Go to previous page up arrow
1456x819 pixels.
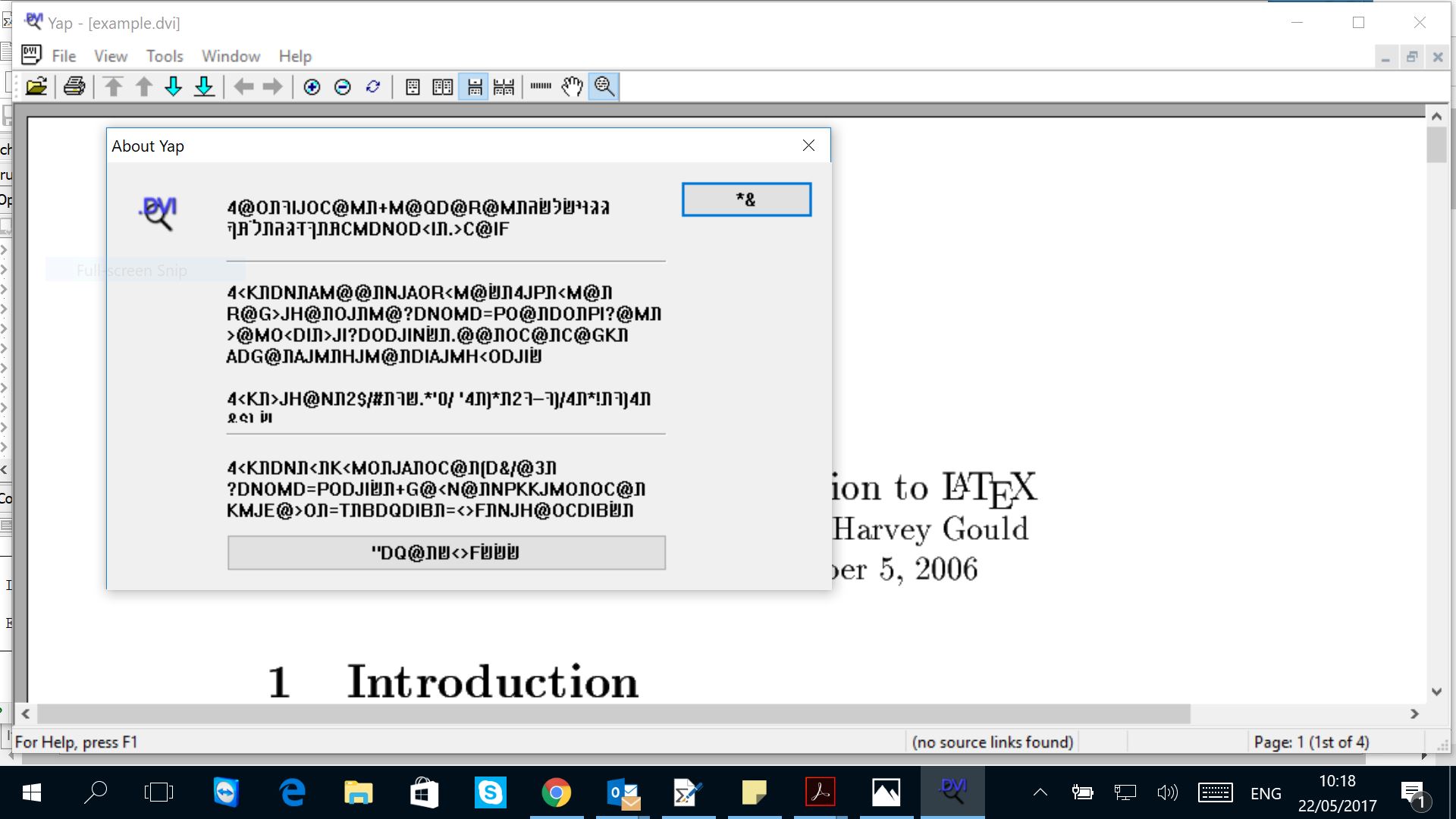(144, 86)
